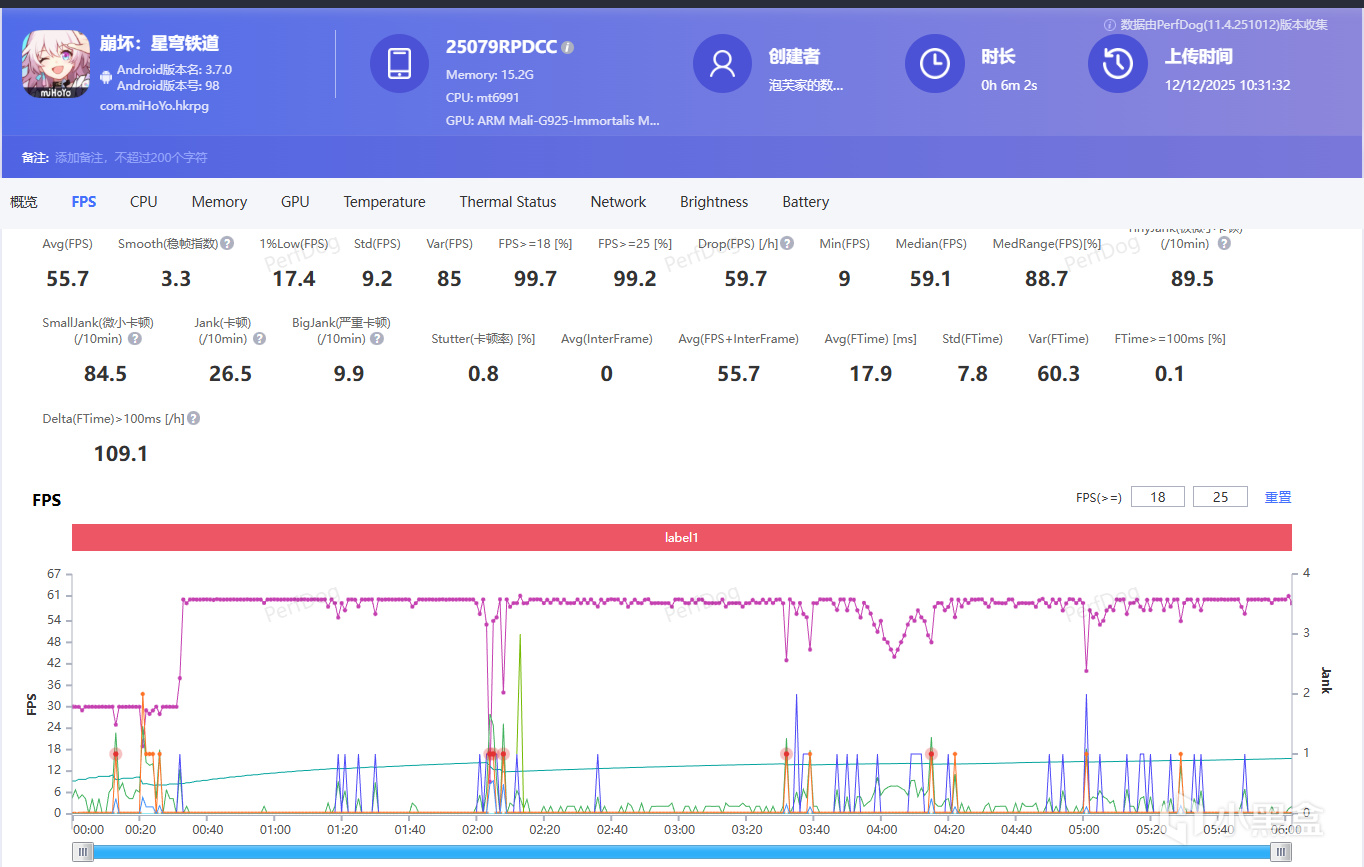Click the upload time history icon
1364x867 pixels.
[x=1117, y=64]
